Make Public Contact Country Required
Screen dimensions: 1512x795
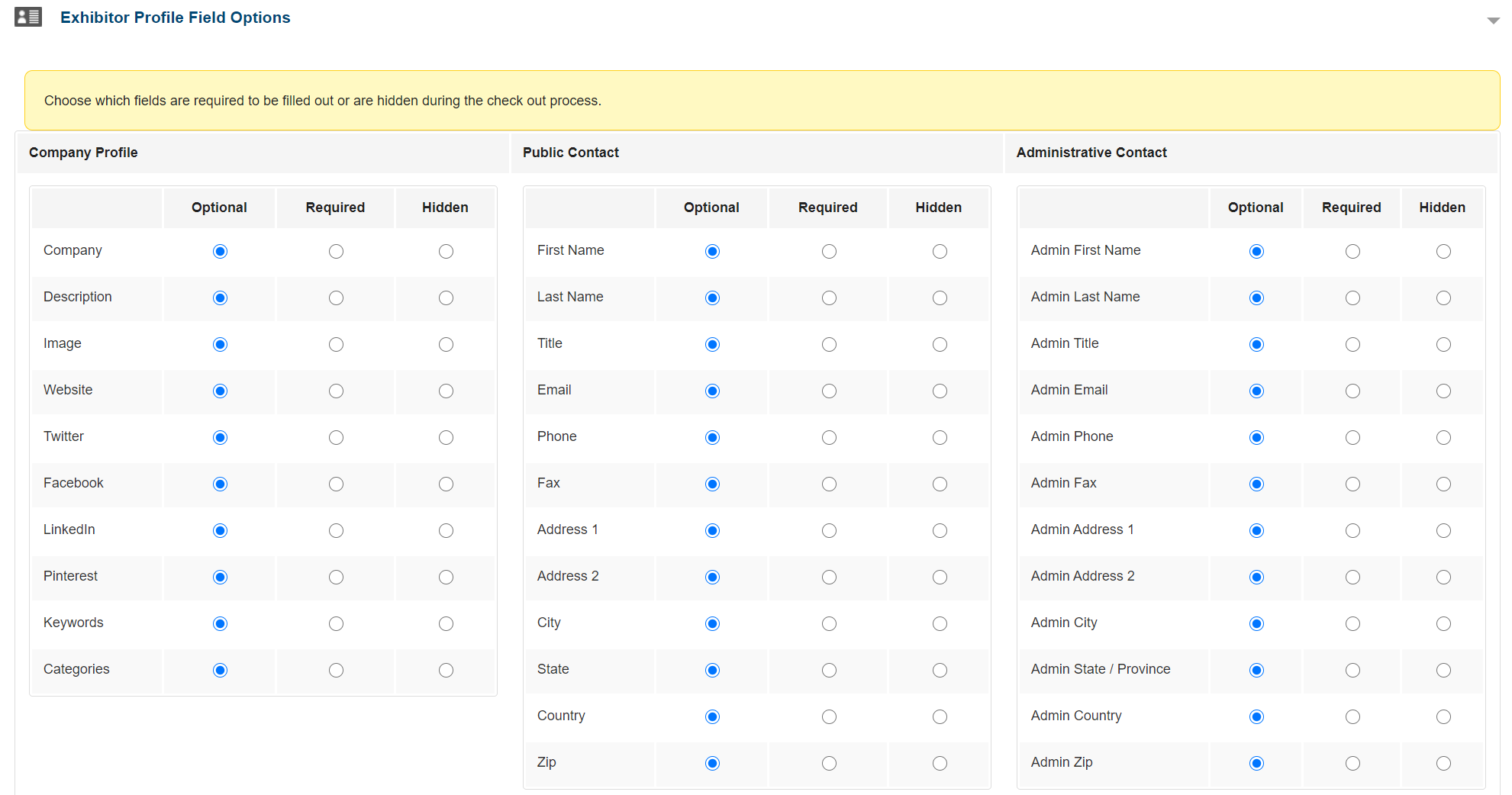pos(829,717)
